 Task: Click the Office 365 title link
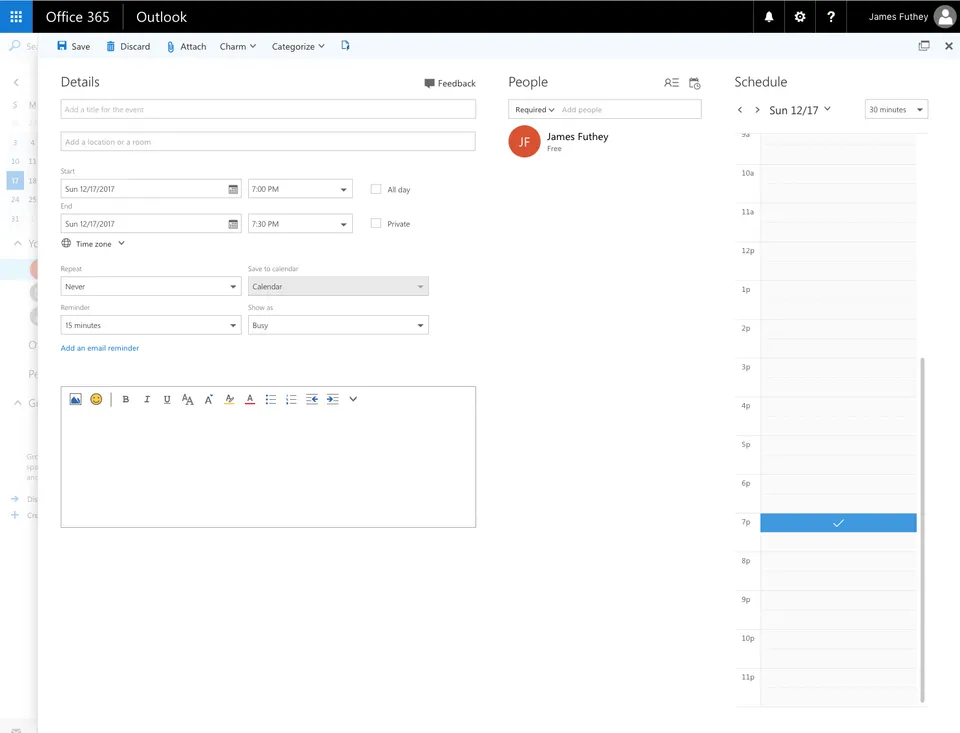pyautogui.click(x=77, y=17)
